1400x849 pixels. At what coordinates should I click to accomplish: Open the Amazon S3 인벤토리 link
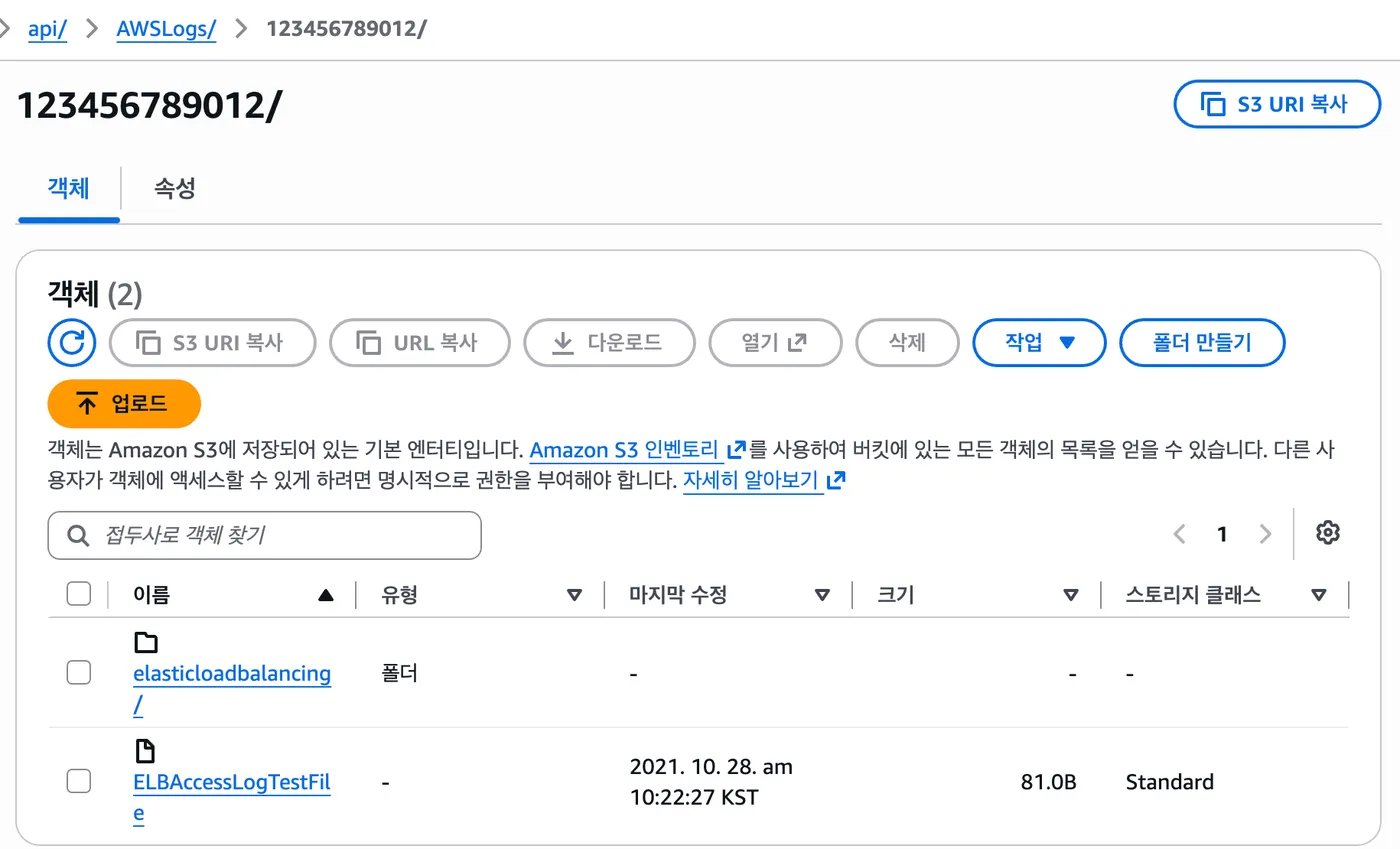tap(626, 449)
